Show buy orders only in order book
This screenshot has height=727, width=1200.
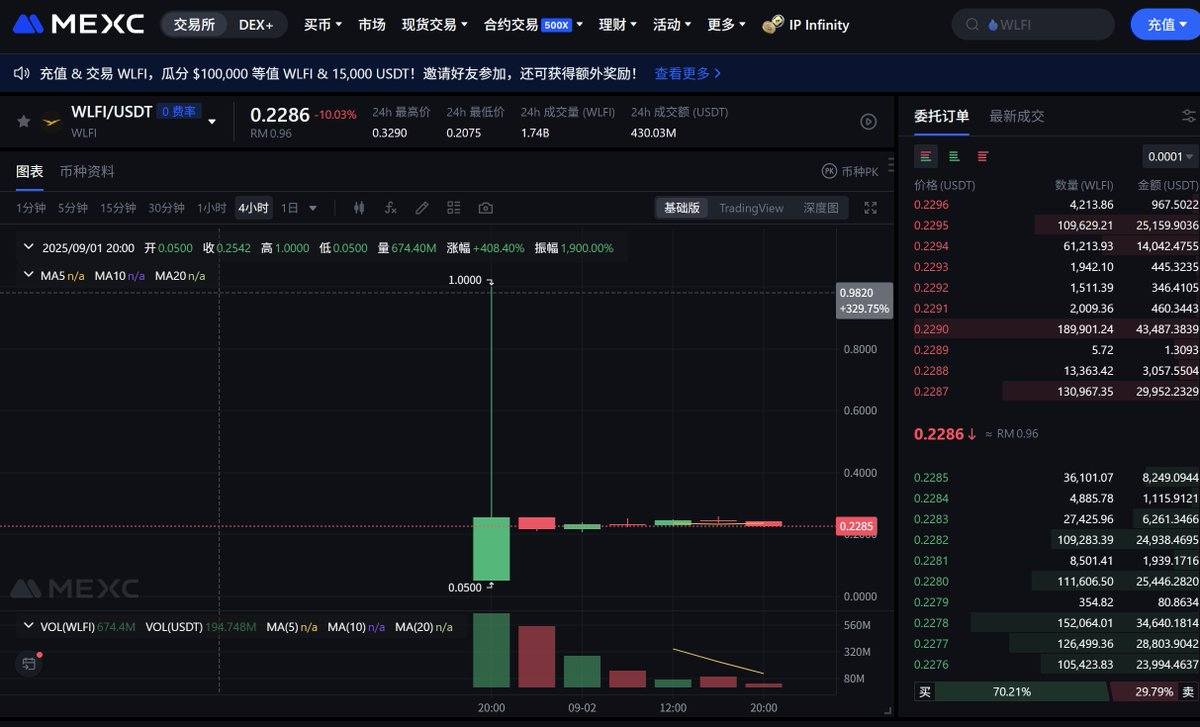(x=954, y=156)
